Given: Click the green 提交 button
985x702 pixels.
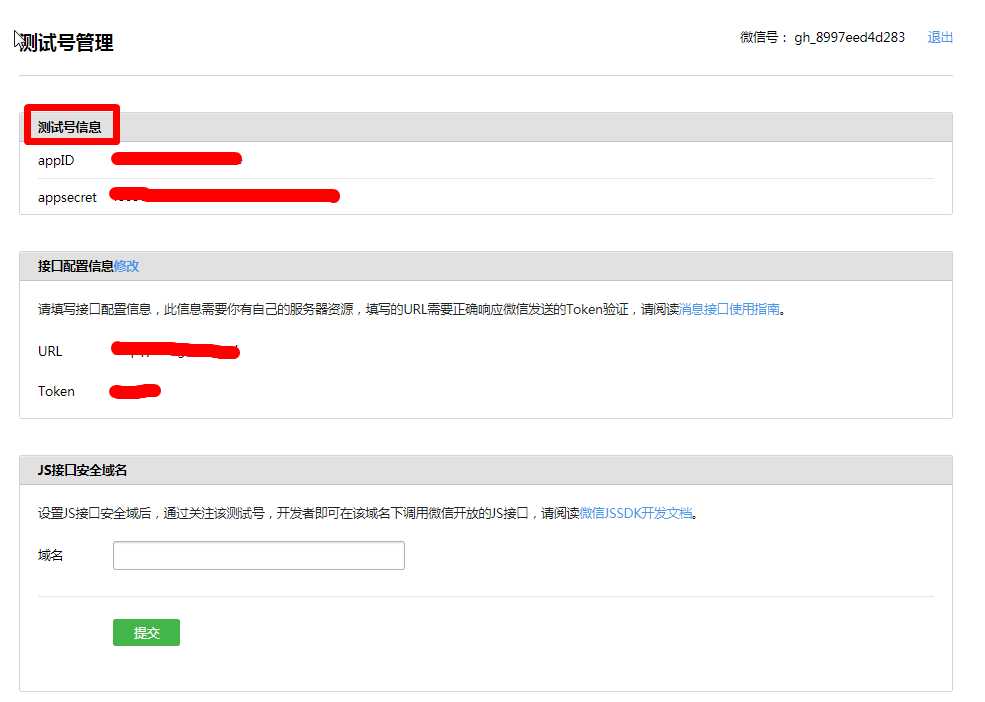Looking at the screenshot, I should point(146,632).
